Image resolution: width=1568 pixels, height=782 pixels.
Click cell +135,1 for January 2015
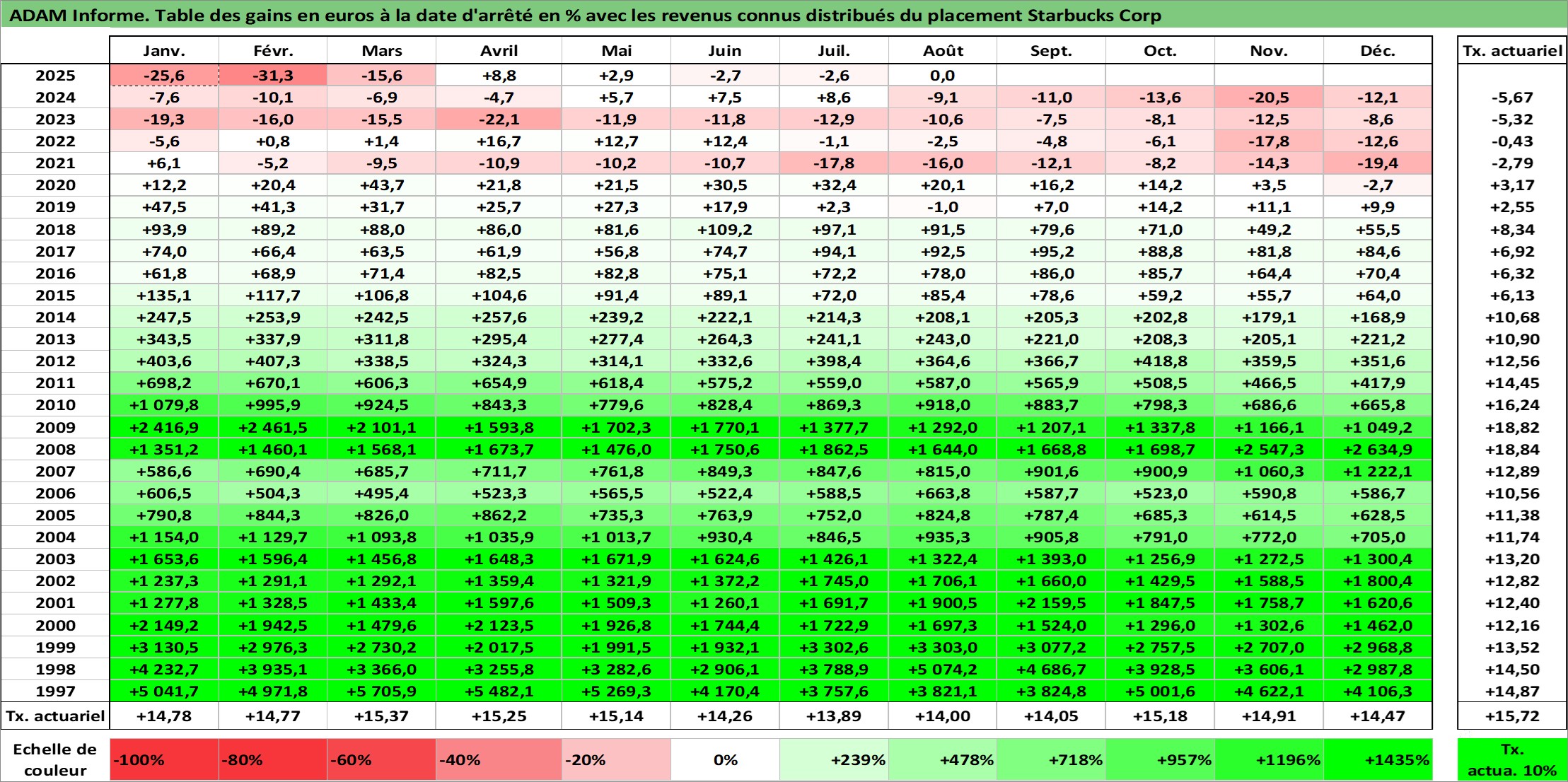164,296
